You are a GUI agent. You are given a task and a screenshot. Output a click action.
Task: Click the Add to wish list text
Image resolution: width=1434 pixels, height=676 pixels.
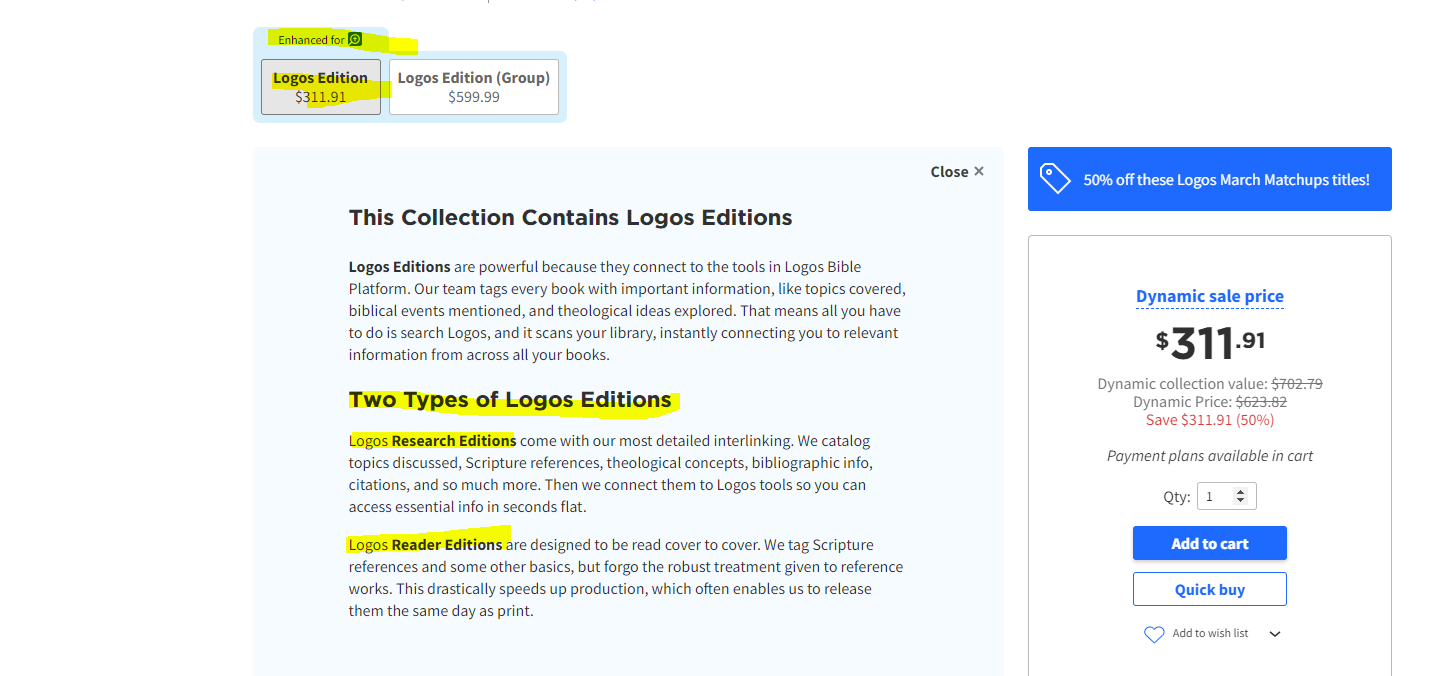(1210, 633)
